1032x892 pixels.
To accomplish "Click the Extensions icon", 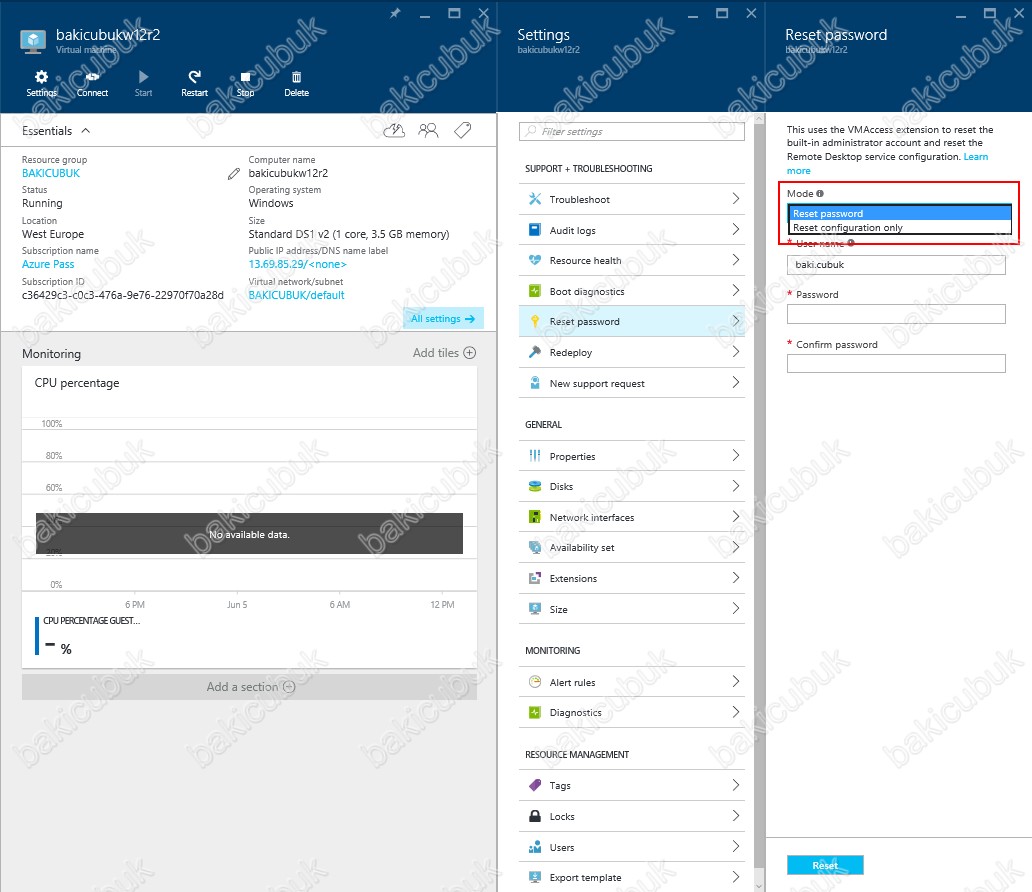I will coord(535,578).
